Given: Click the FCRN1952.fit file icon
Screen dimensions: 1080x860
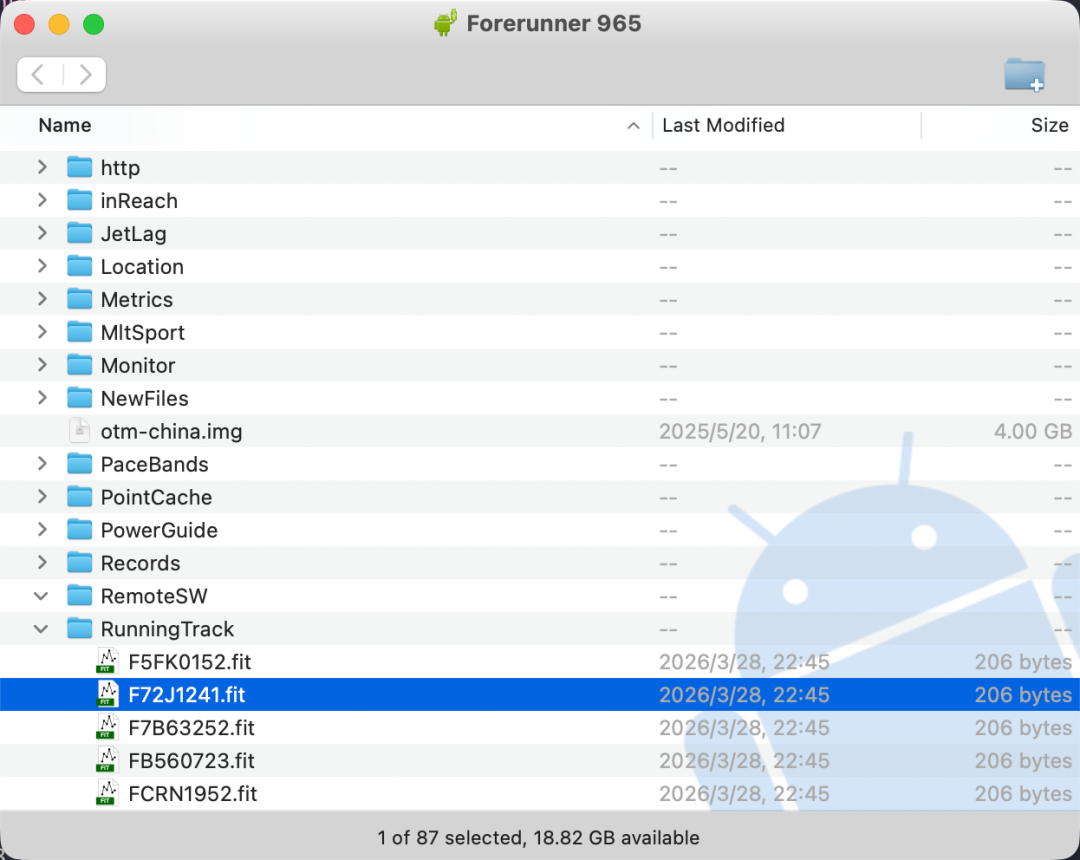Looking at the screenshot, I should click(107, 793).
